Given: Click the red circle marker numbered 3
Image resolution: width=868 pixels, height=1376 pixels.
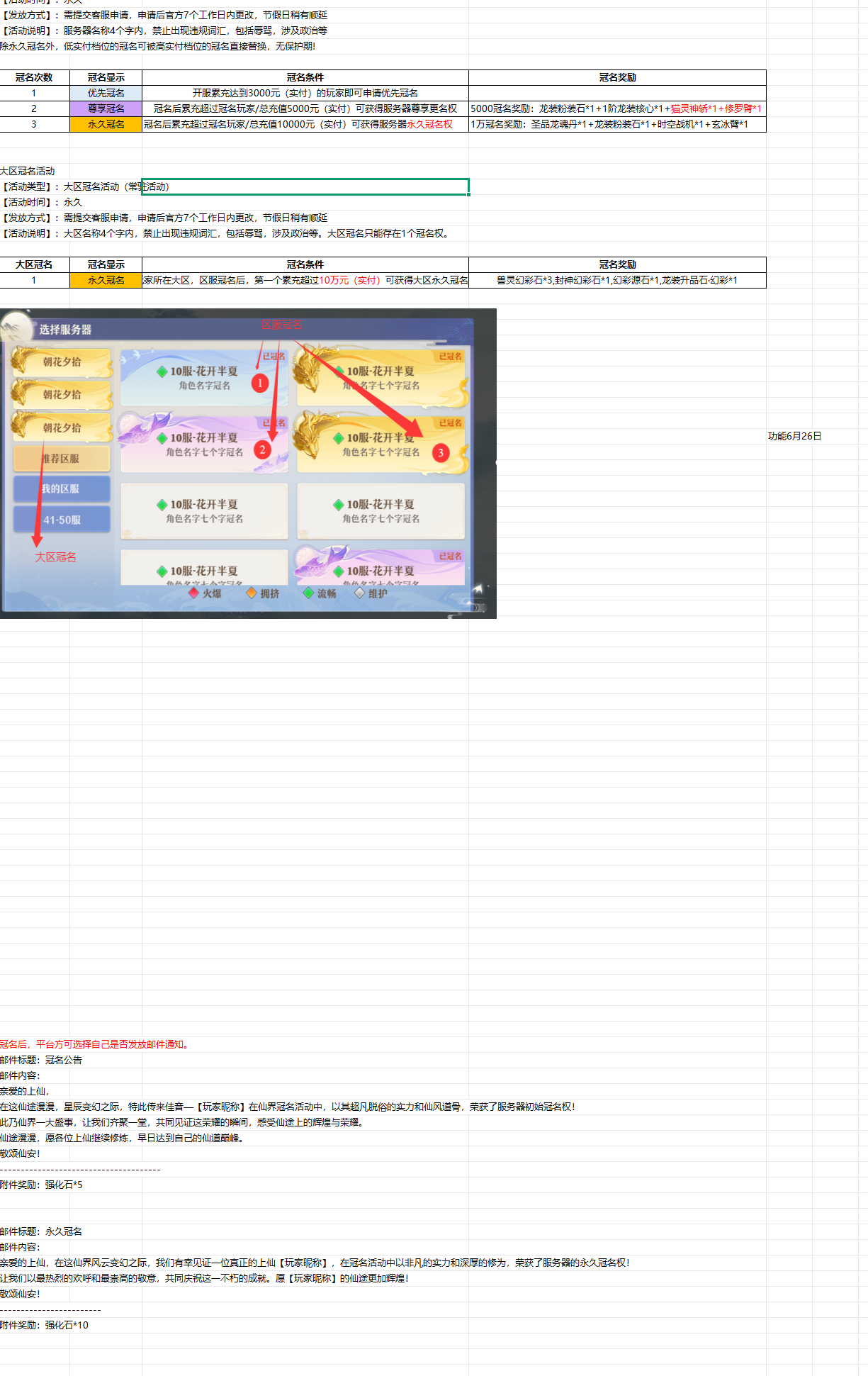Looking at the screenshot, I should click(x=441, y=452).
